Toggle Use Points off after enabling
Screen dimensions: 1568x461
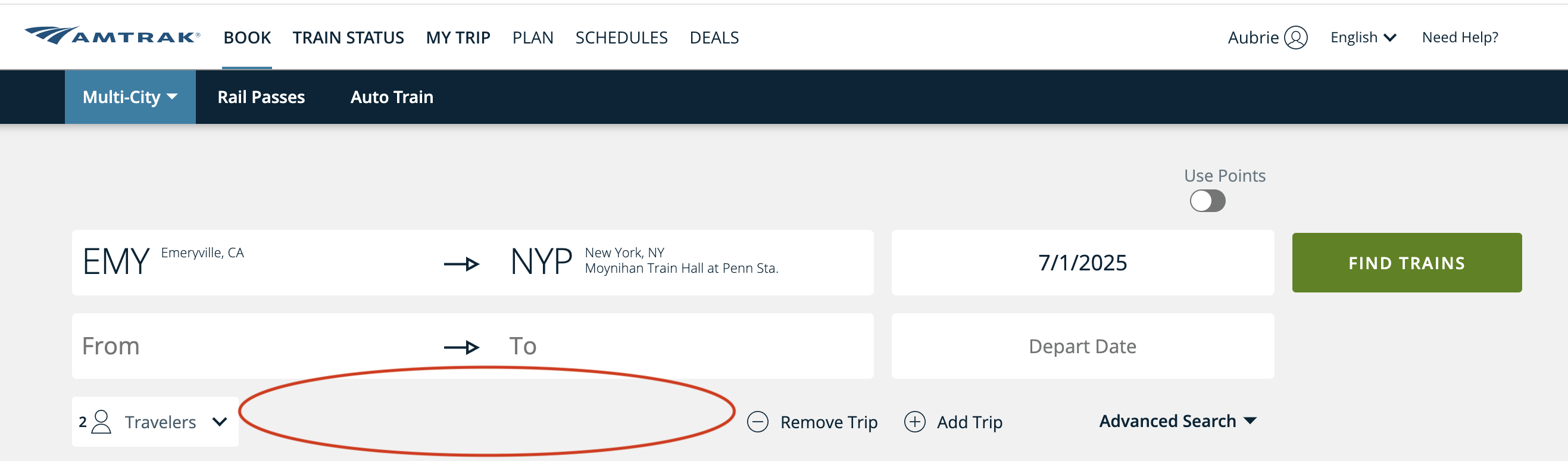pos(1208,201)
